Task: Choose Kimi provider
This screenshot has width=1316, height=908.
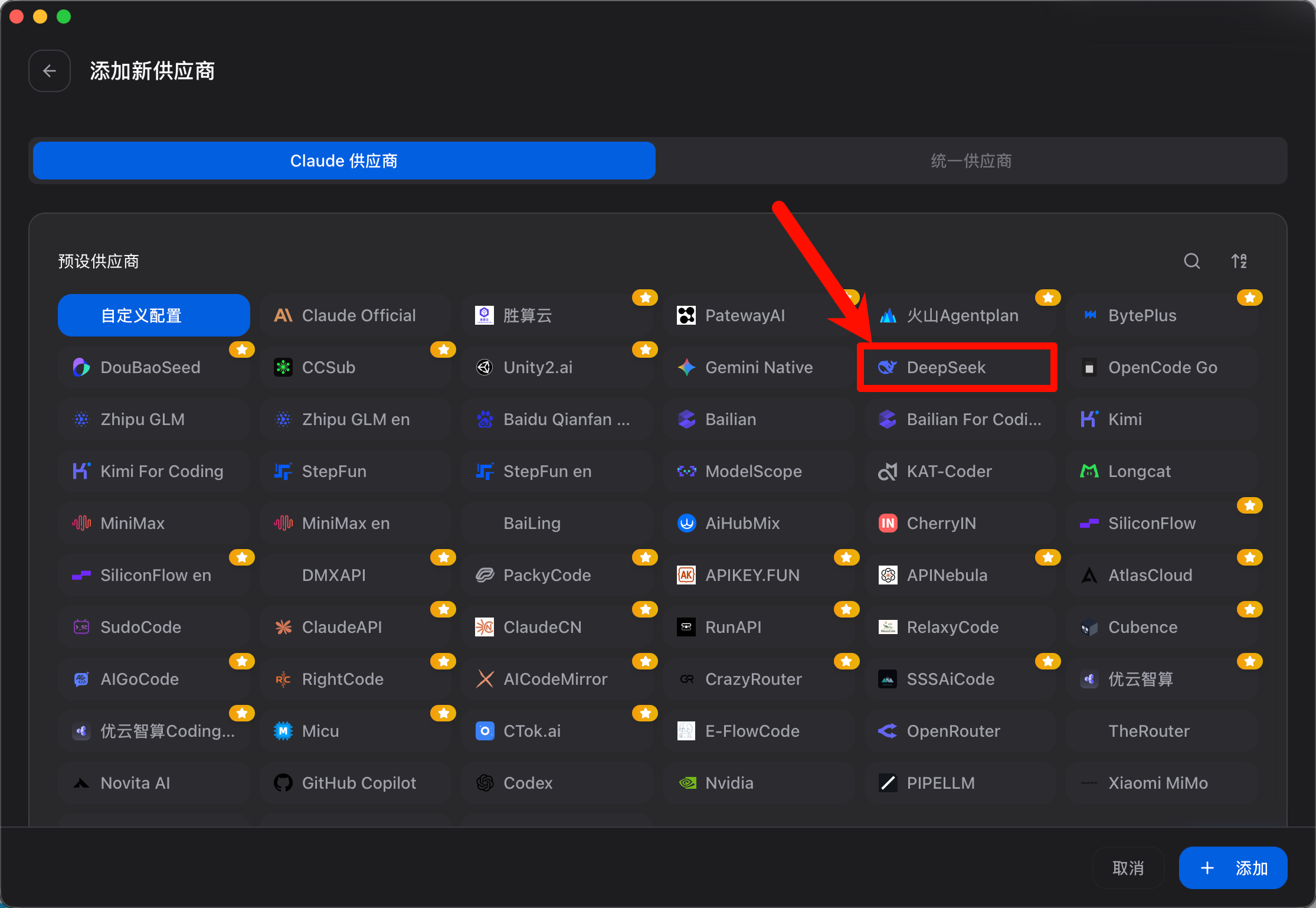Action: tap(1162, 419)
